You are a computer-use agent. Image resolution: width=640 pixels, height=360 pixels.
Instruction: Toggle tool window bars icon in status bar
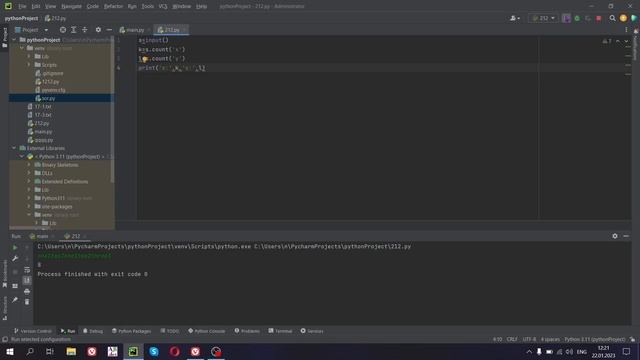pyautogui.click(x=5, y=339)
